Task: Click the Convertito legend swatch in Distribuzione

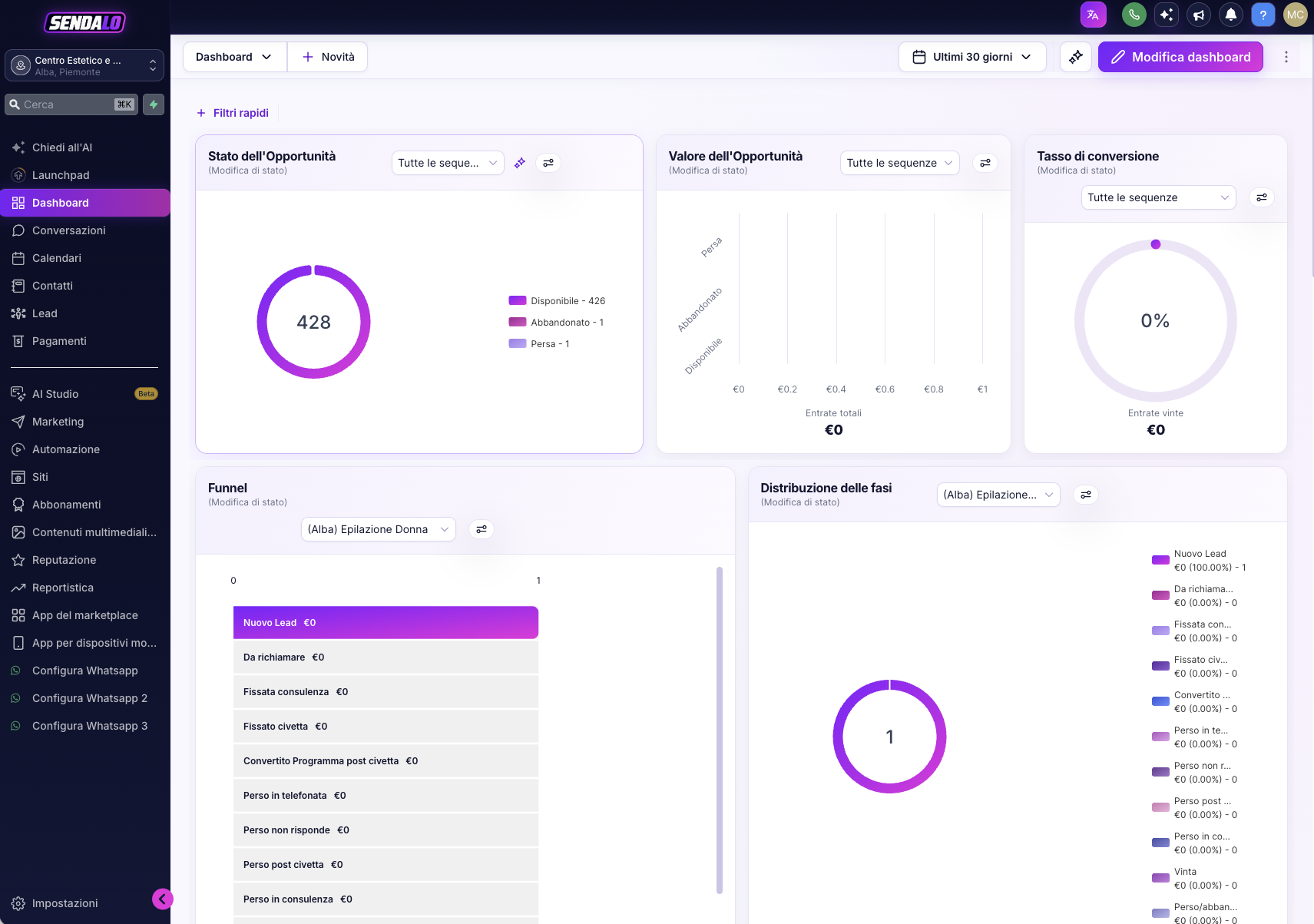Action: 1160,701
